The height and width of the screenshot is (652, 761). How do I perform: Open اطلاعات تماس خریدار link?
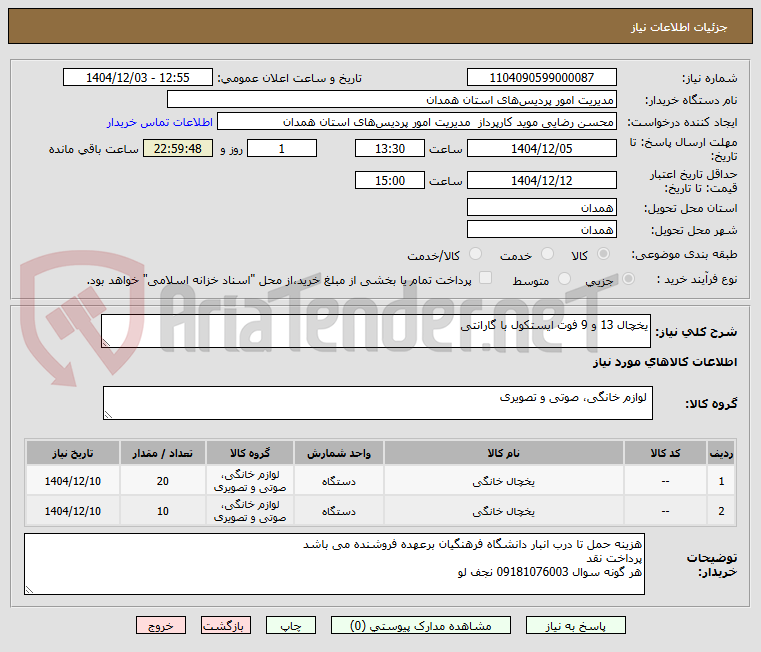click(x=160, y=122)
